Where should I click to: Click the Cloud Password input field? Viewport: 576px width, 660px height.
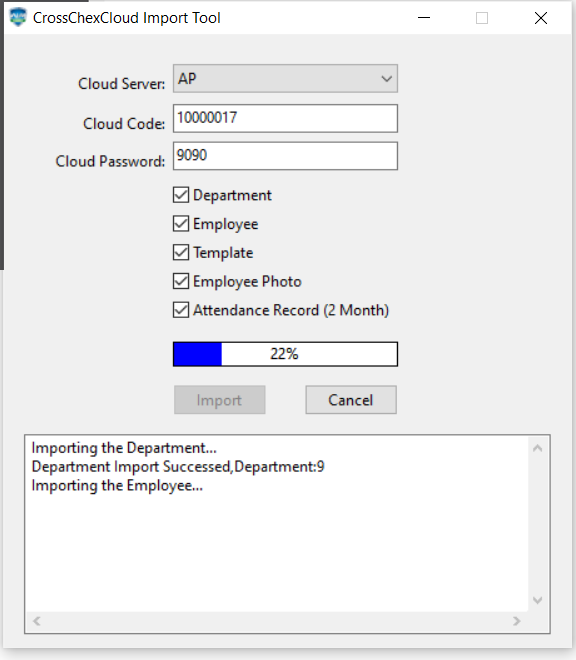(x=285, y=156)
